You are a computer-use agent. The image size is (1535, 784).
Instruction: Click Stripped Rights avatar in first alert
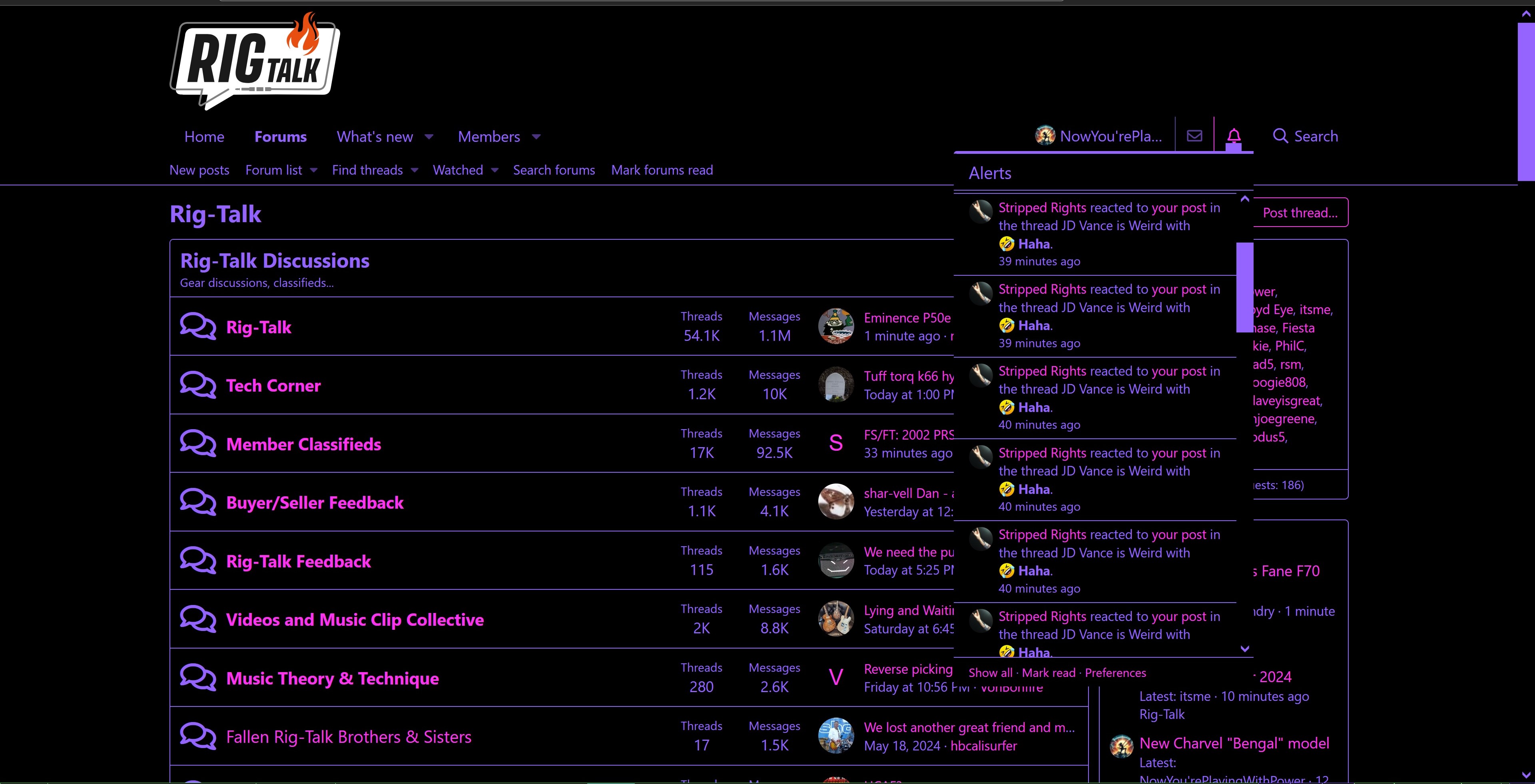[981, 211]
